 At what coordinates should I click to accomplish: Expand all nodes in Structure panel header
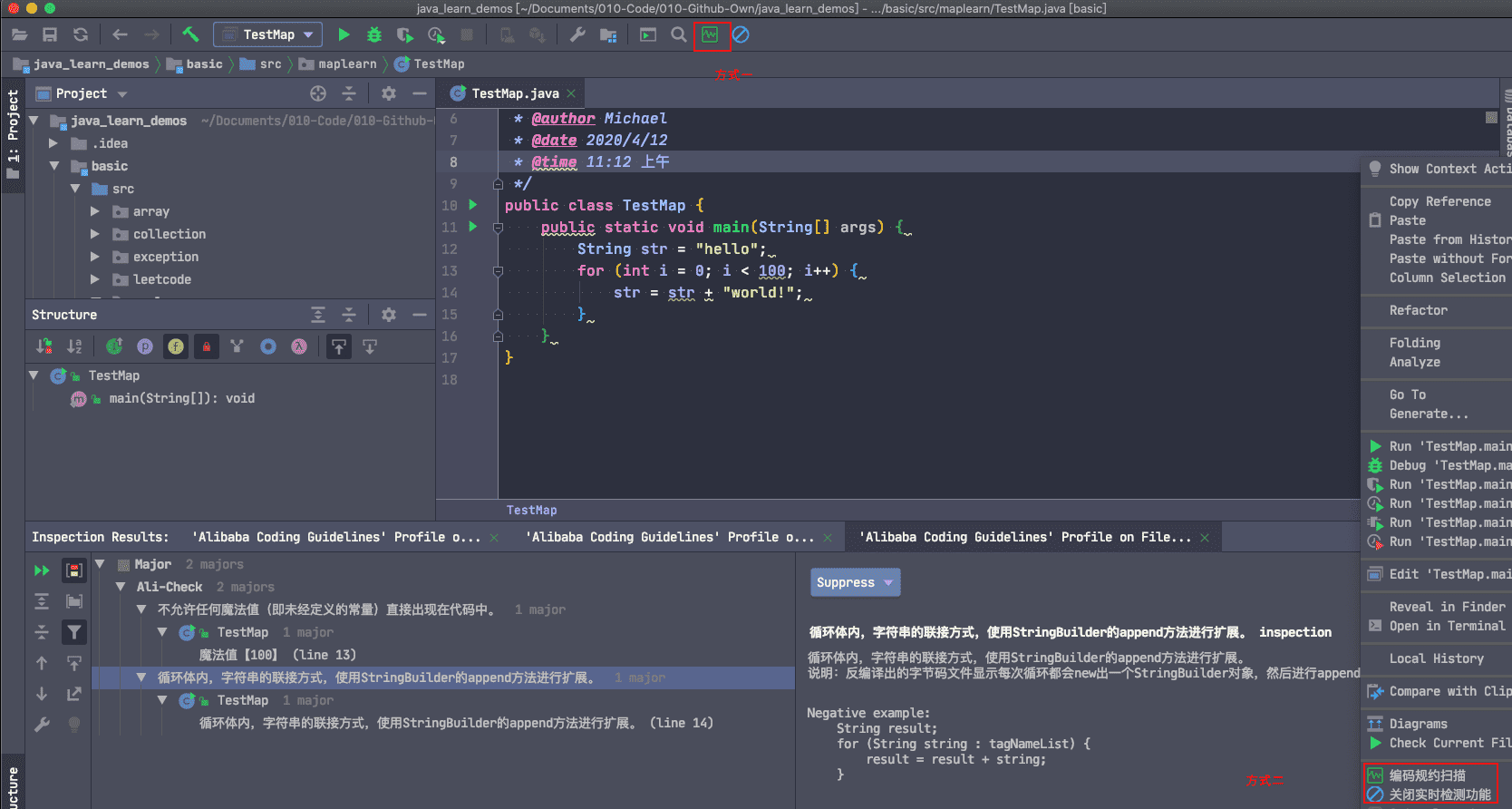(x=318, y=315)
